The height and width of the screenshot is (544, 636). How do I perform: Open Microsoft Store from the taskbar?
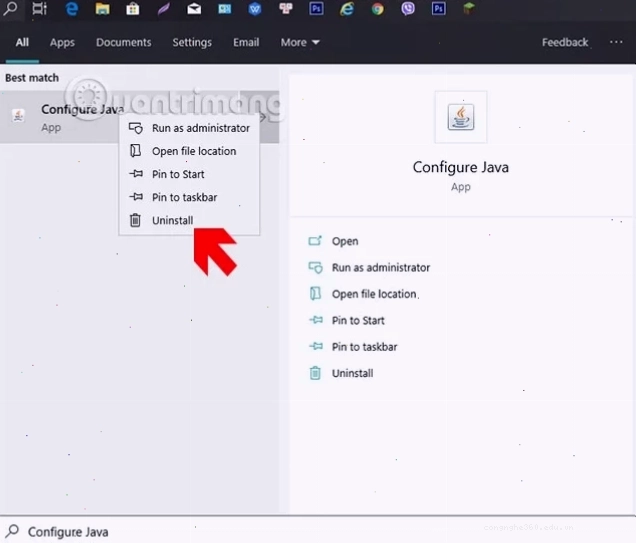pyautogui.click(x=133, y=9)
